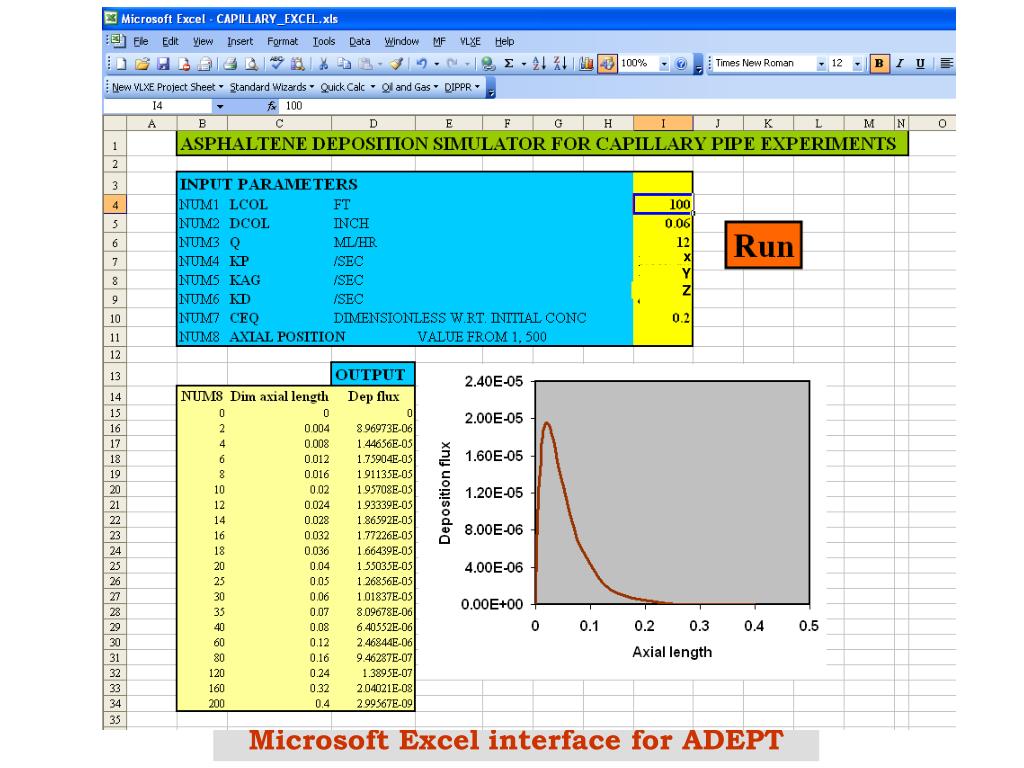The image size is (1024, 768).
Task: Select row 14 header
Action: pyautogui.click(x=115, y=396)
